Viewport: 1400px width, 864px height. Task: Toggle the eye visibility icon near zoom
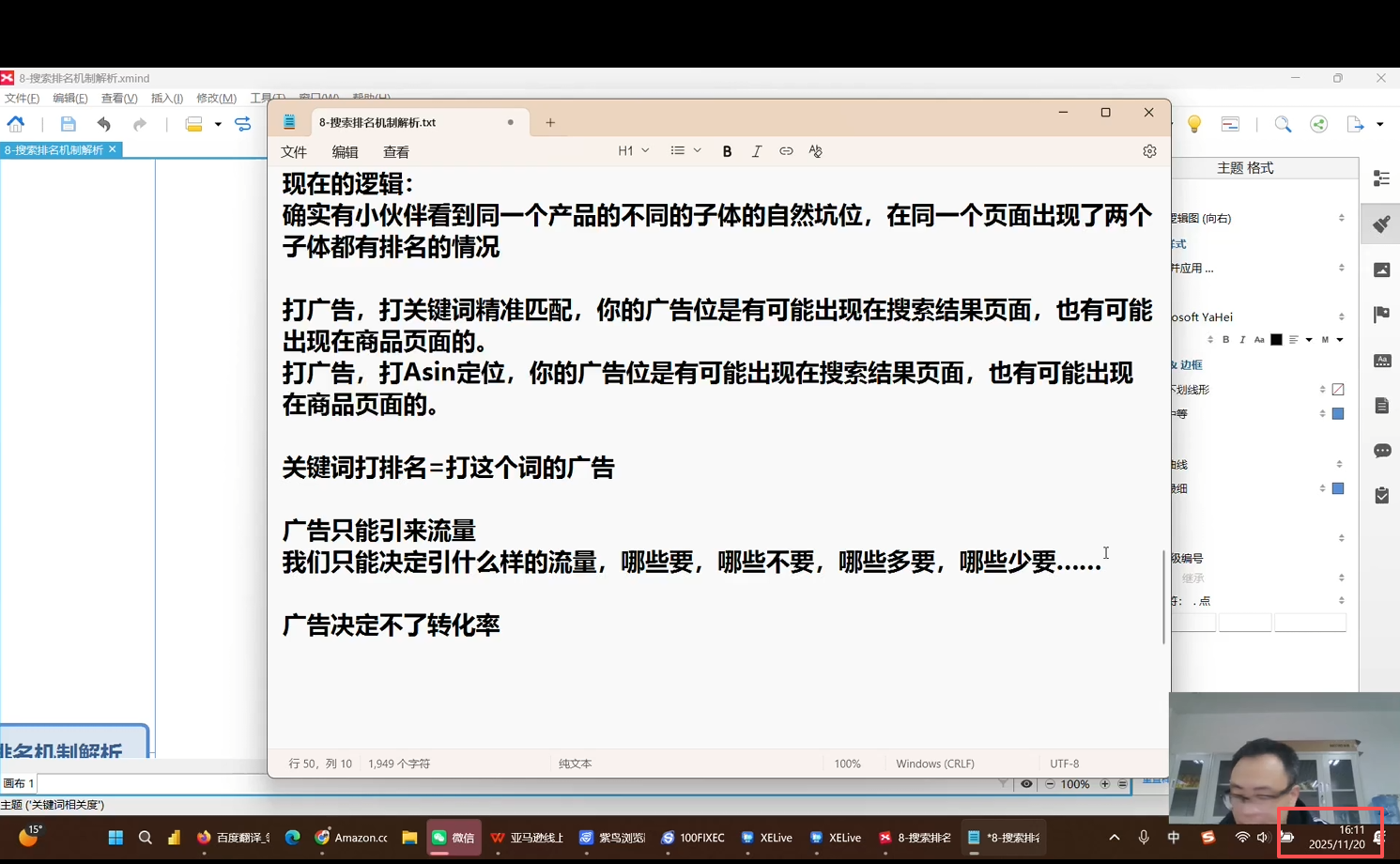coord(1026,784)
